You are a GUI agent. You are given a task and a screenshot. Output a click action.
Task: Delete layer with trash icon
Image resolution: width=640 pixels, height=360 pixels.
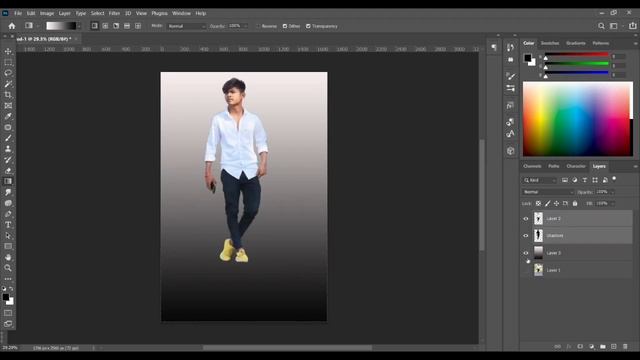click(625, 347)
